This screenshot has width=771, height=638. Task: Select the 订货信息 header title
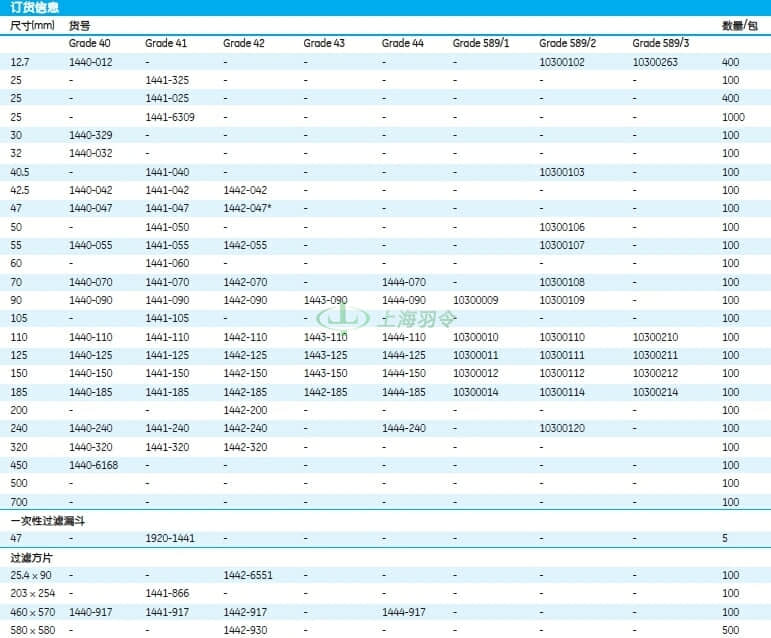[x=34, y=7]
